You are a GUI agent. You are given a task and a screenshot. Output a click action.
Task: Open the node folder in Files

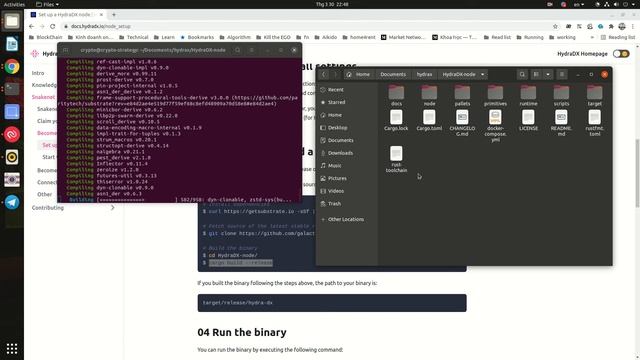click(429, 96)
